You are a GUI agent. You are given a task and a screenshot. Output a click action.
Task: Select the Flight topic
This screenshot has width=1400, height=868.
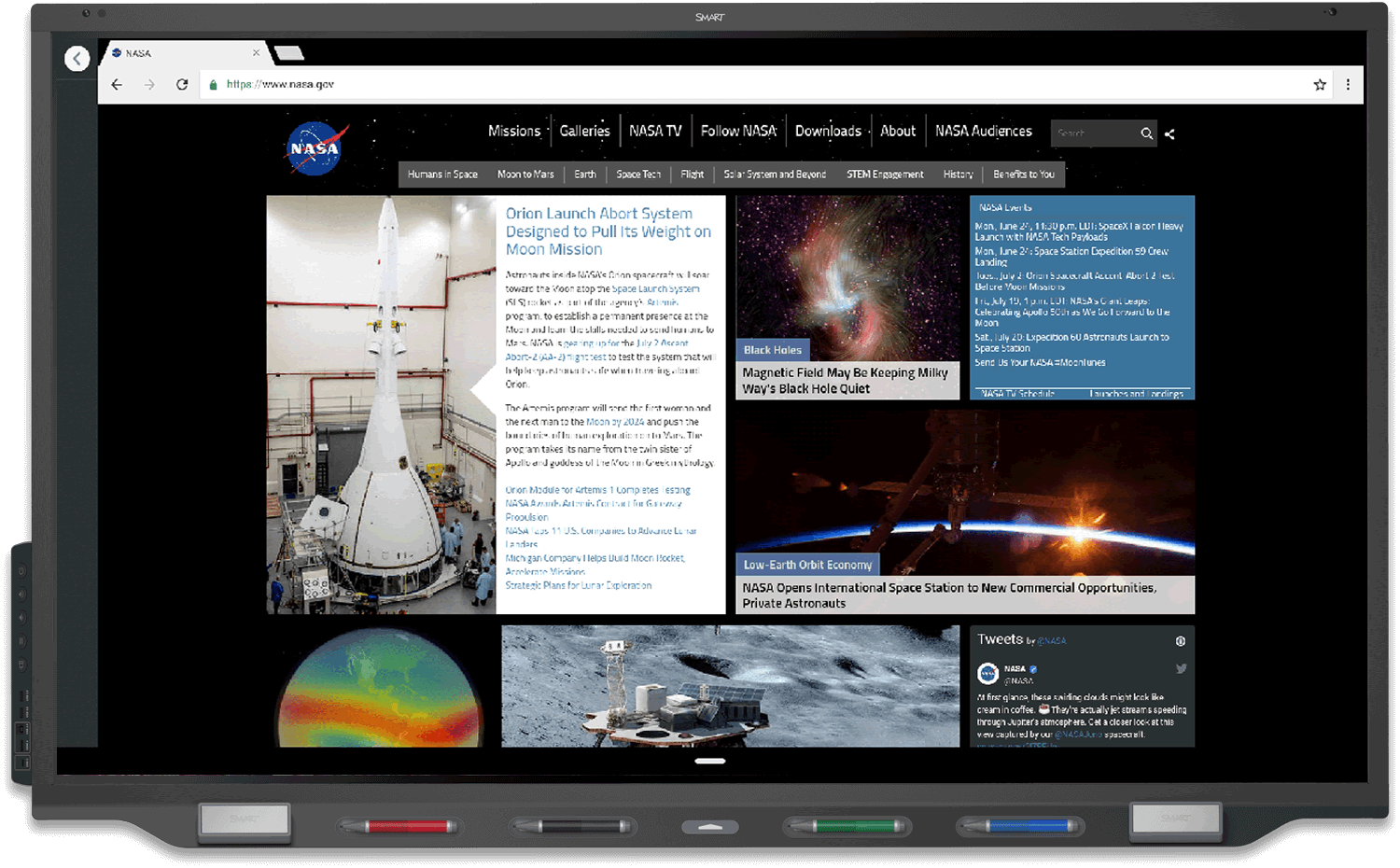tap(693, 175)
